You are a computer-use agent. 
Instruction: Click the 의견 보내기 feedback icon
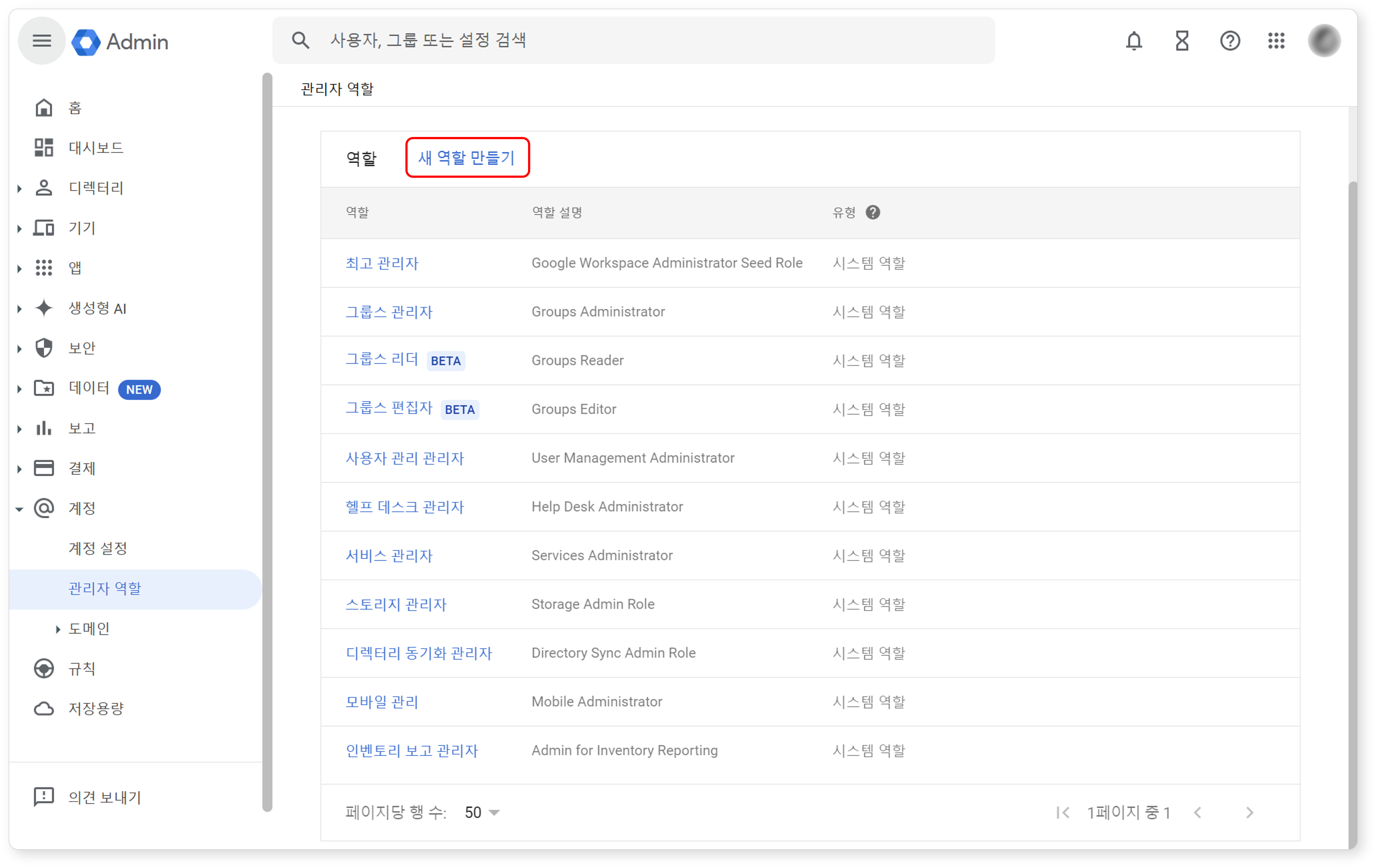[x=44, y=797]
